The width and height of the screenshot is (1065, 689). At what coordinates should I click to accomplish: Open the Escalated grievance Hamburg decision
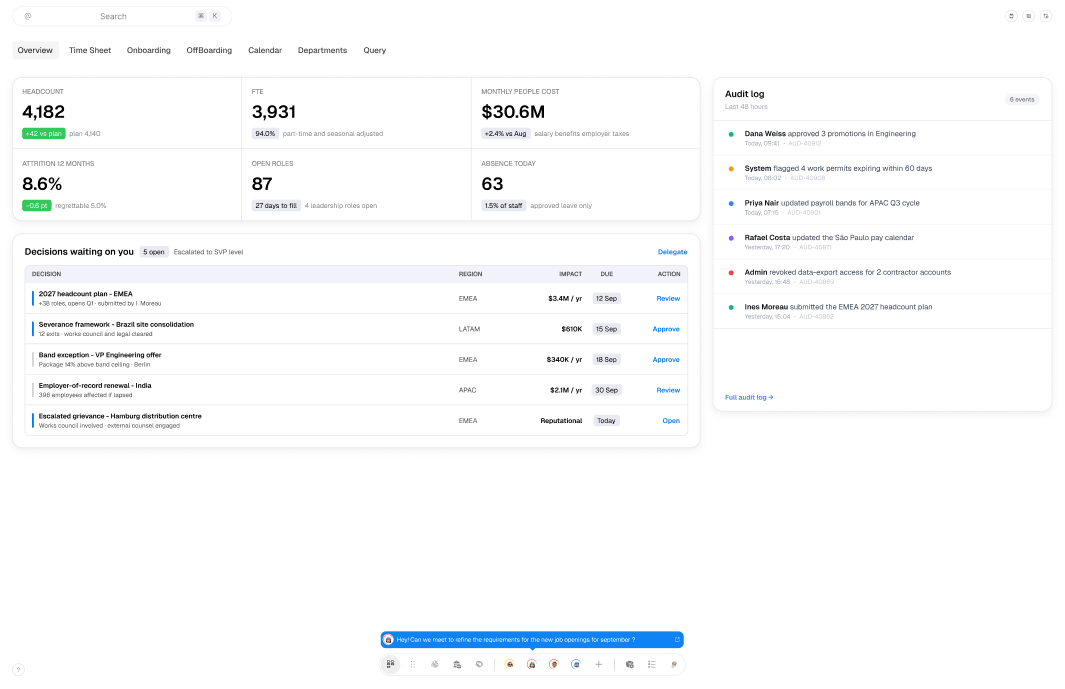[x=671, y=421]
